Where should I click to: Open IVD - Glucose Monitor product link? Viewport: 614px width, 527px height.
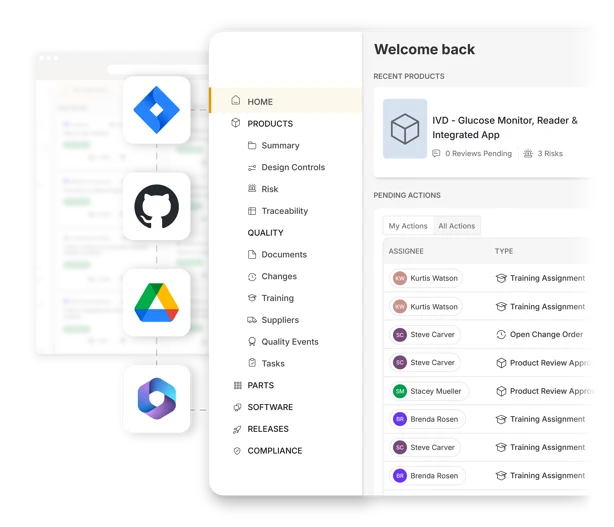[505, 127]
